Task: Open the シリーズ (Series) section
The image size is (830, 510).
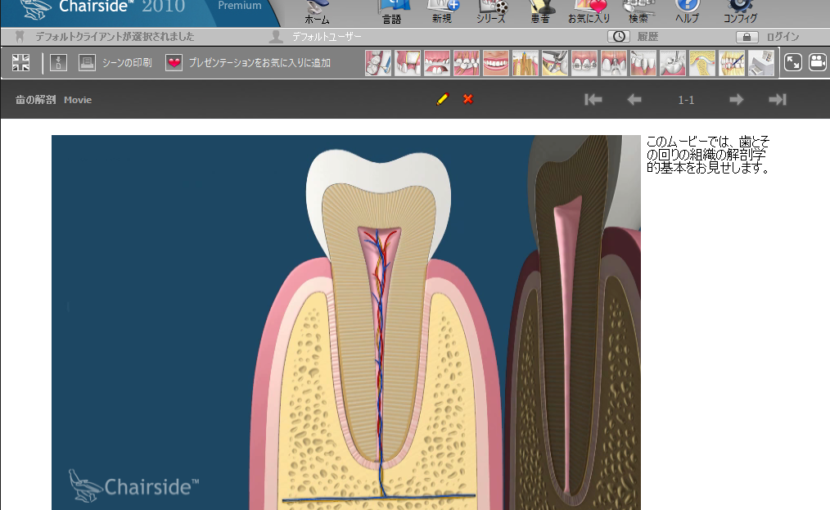Action: [x=491, y=11]
